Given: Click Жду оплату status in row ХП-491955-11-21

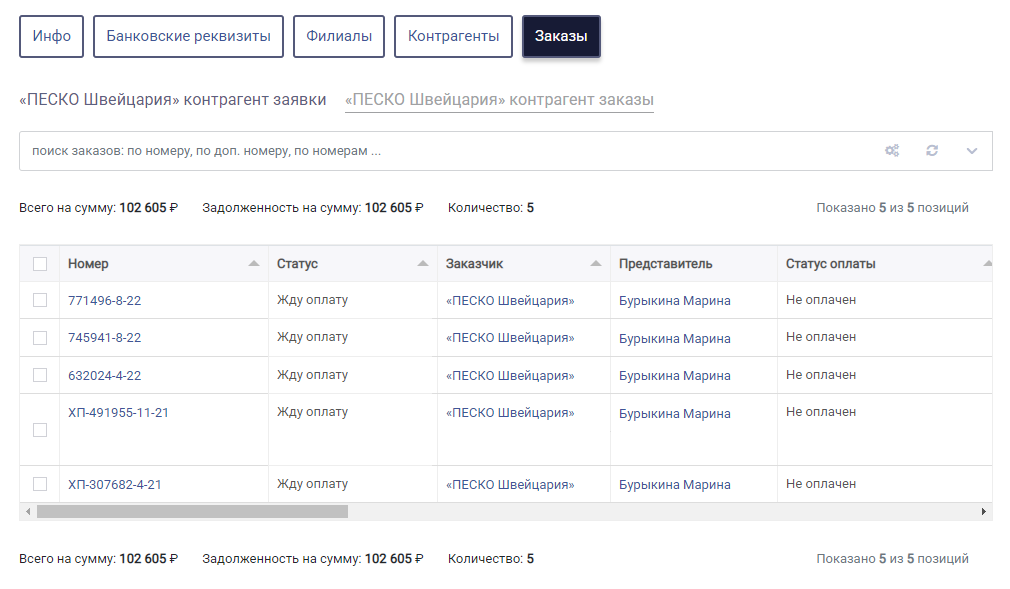Looking at the screenshot, I should click(x=312, y=412).
